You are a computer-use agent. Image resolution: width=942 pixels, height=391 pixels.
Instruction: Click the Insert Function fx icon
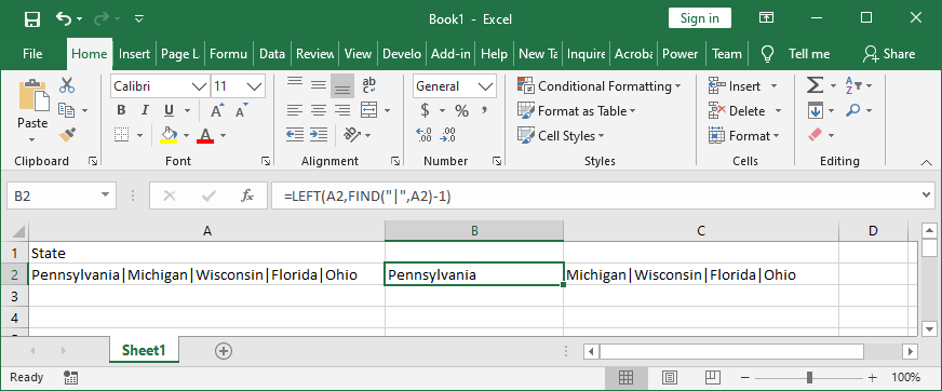pyautogui.click(x=247, y=195)
